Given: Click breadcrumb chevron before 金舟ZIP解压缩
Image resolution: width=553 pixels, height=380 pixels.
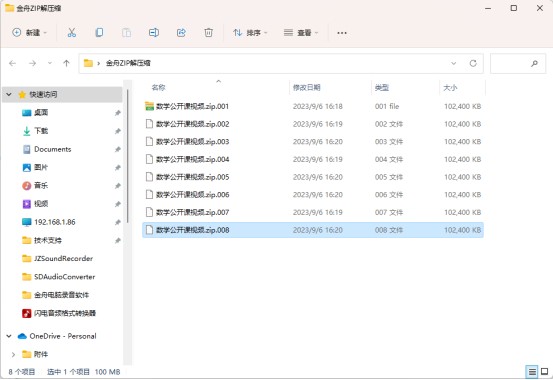Looking at the screenshot, I should (99, 63).
